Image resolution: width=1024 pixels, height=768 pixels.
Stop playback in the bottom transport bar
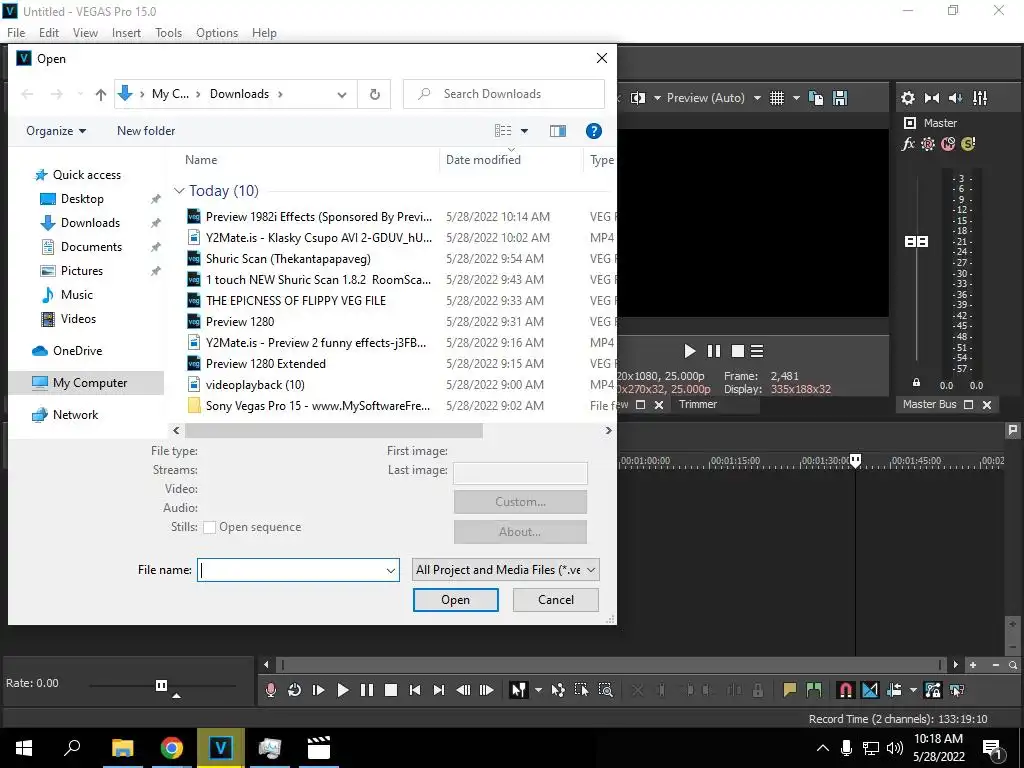[x=391, y=690]
